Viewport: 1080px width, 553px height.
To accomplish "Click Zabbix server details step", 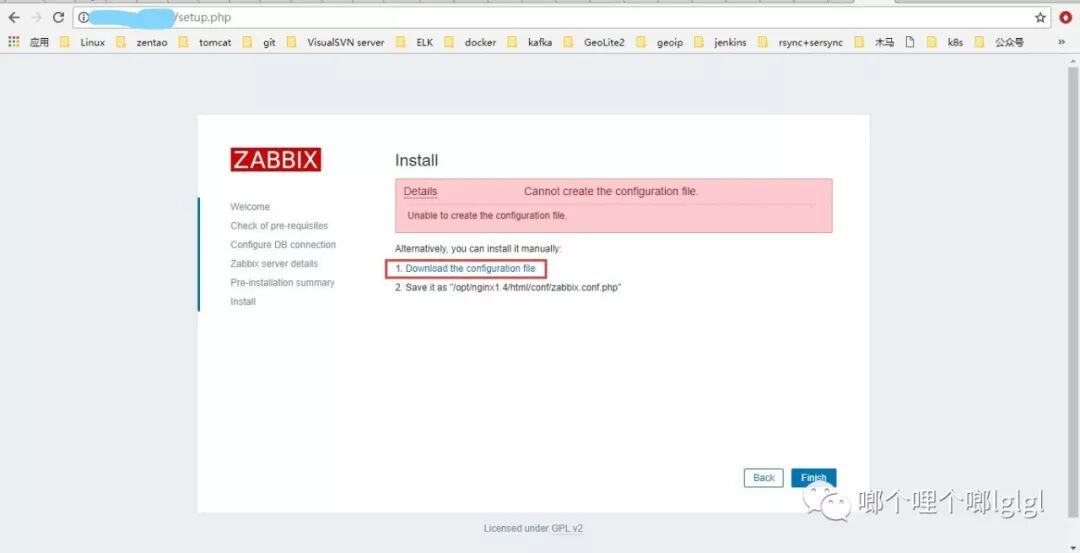I will point(274,264).
